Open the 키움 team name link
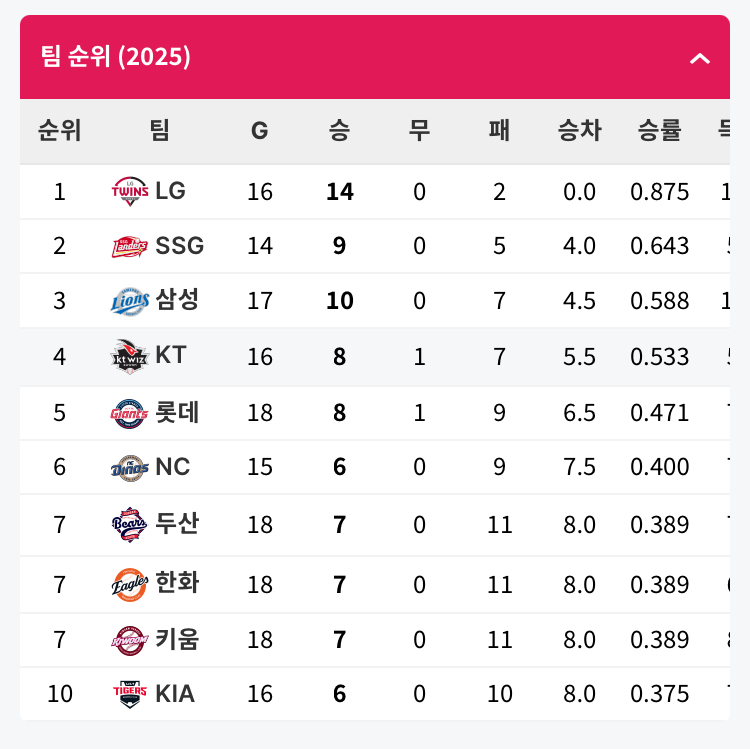750x749 pixels. (x=177, y=639)
